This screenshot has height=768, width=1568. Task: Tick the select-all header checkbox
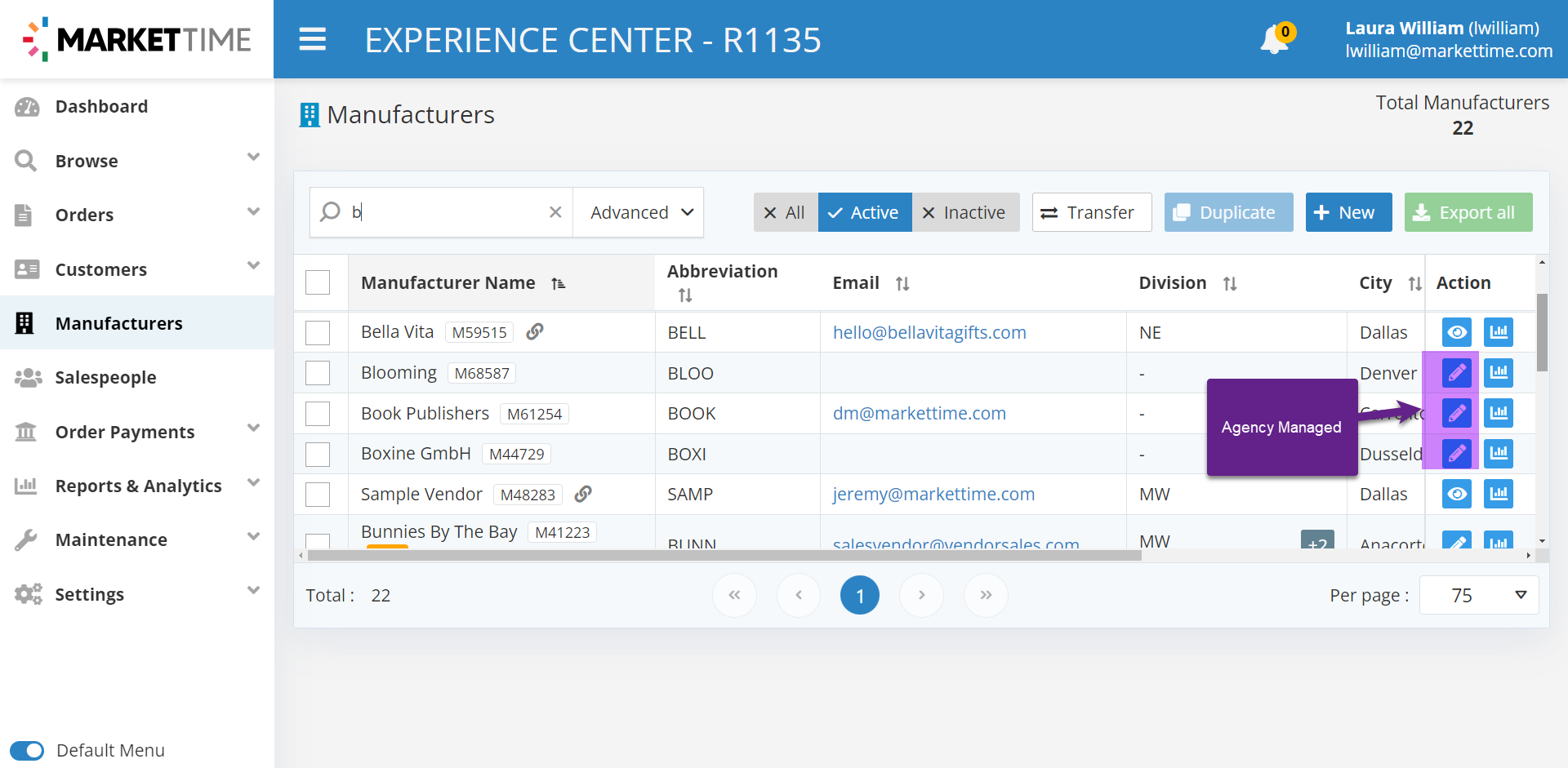coord(318,282)
